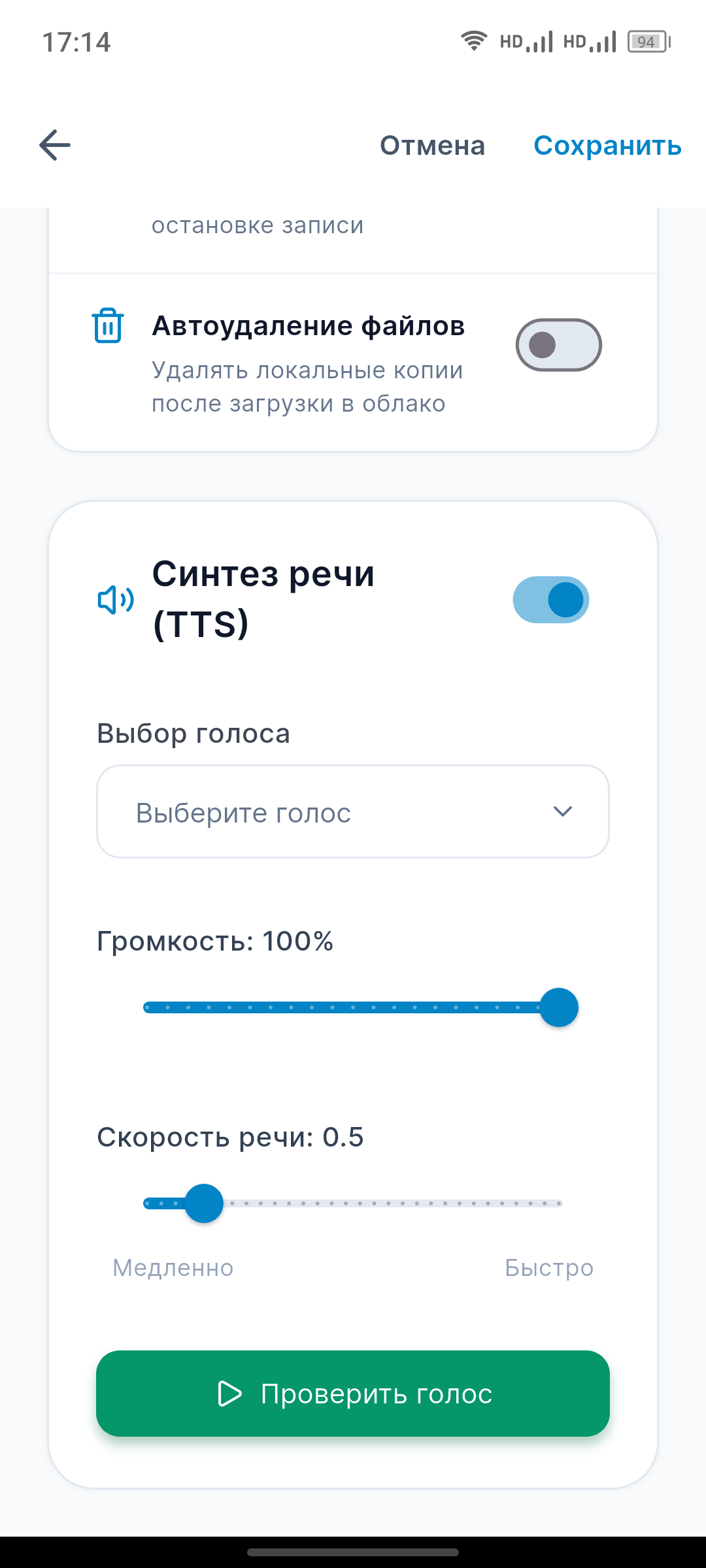Tap the back arrow at top left
The height and width of the screenshot is (1568, 706).
tap(55, 145)
